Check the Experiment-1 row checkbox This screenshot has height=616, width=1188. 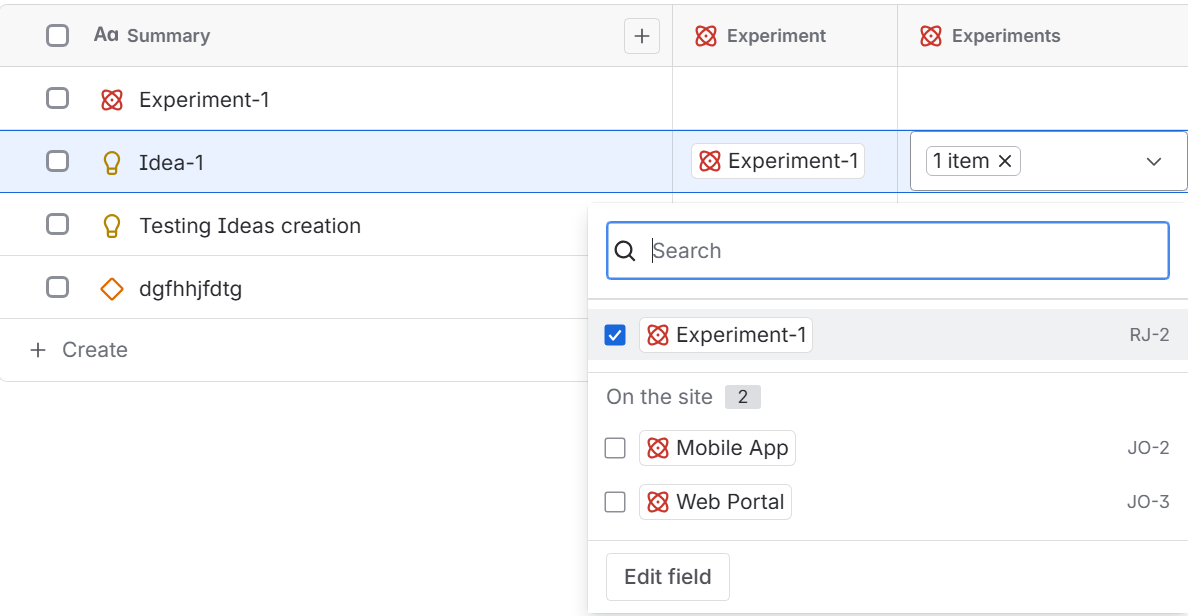tap(58, 98)
